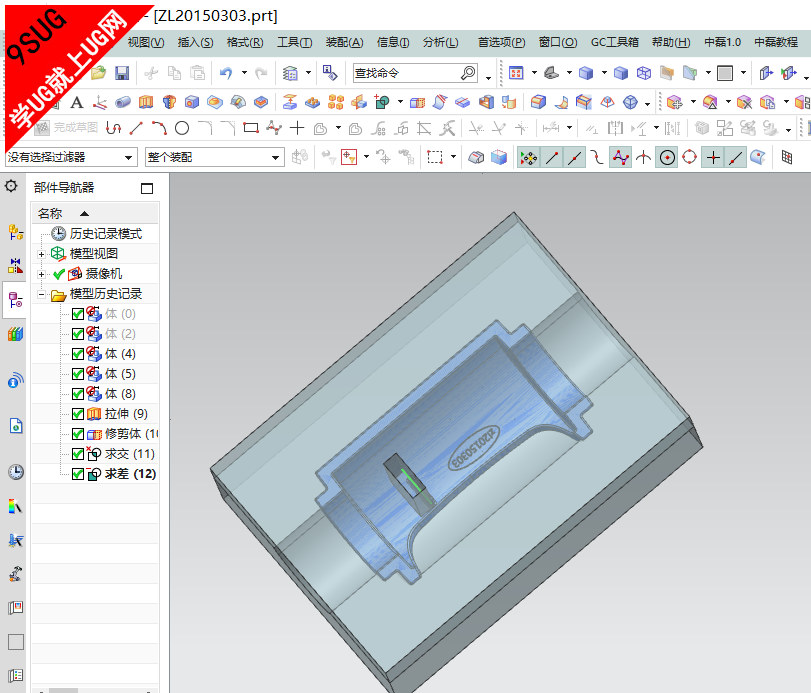
Task: Click the 完成草图 button
Action: (66, 128)
